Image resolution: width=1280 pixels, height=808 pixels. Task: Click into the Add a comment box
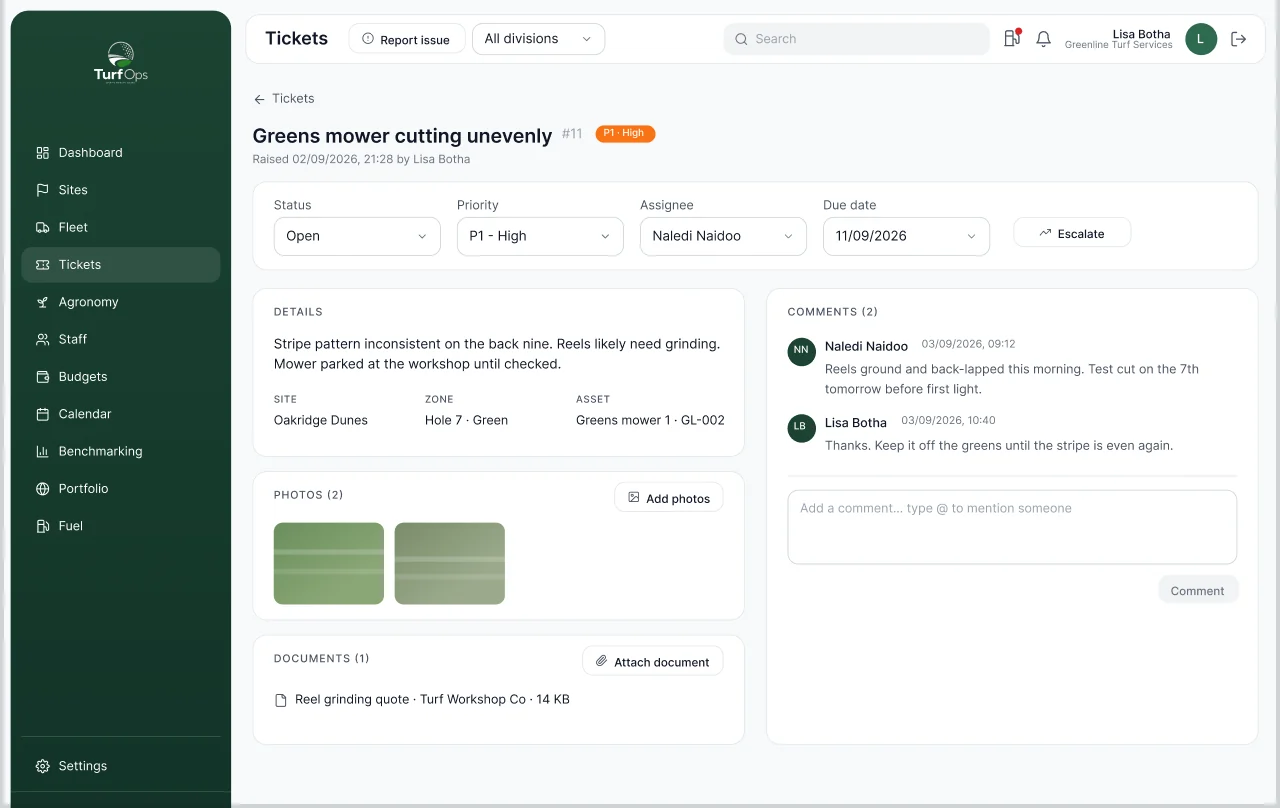pyautogui.click(x=1012, y=527)
